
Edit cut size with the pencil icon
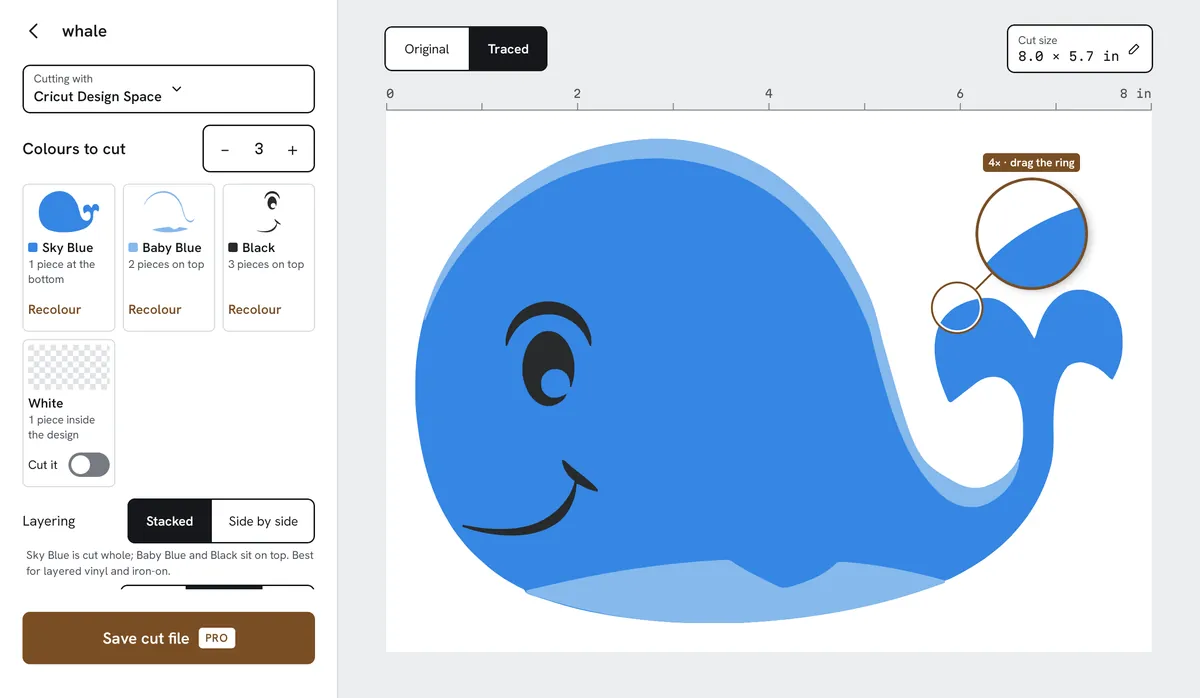pyautogui.click(x=1134, y=49)
